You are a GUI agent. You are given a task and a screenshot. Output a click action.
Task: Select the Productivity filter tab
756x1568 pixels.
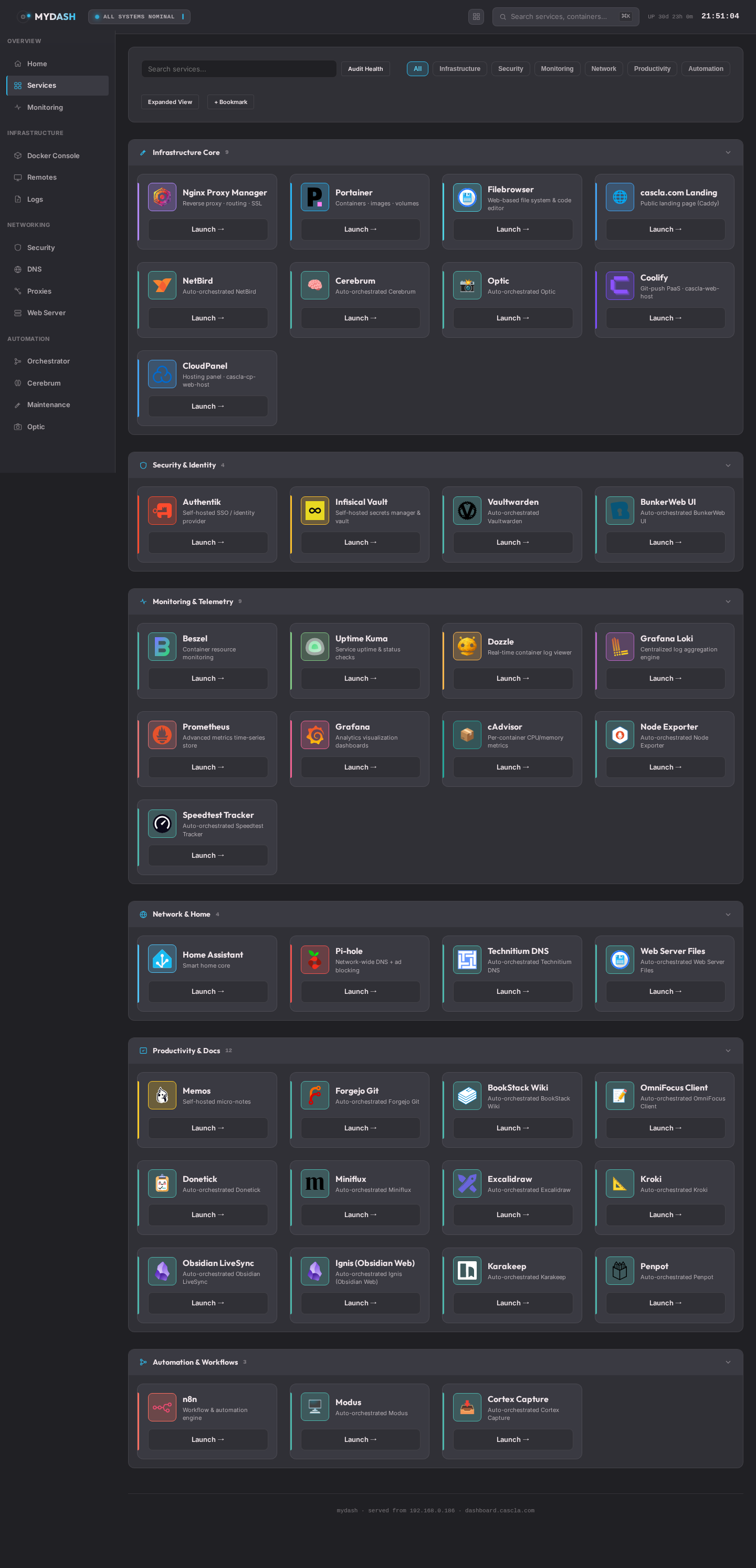(652, 69)
